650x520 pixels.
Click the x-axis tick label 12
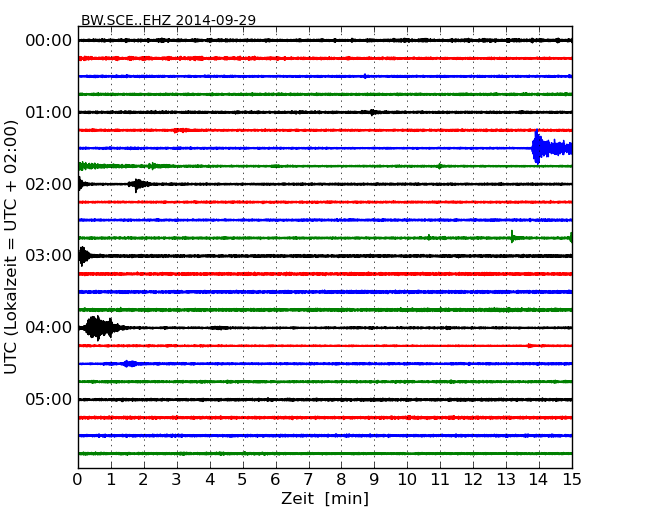(473, 479)
